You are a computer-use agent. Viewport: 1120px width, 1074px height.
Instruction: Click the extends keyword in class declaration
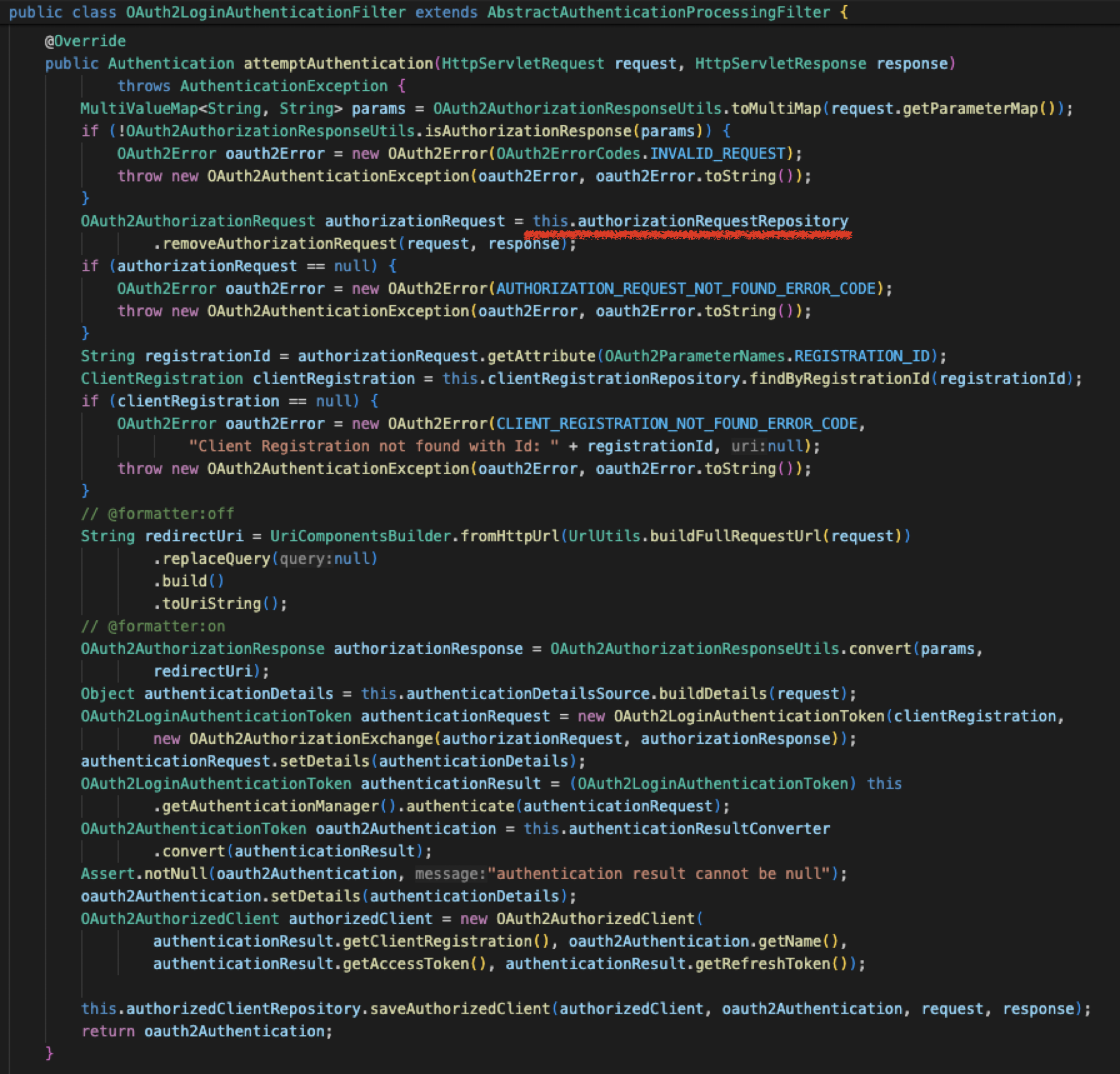pos(446,12)
